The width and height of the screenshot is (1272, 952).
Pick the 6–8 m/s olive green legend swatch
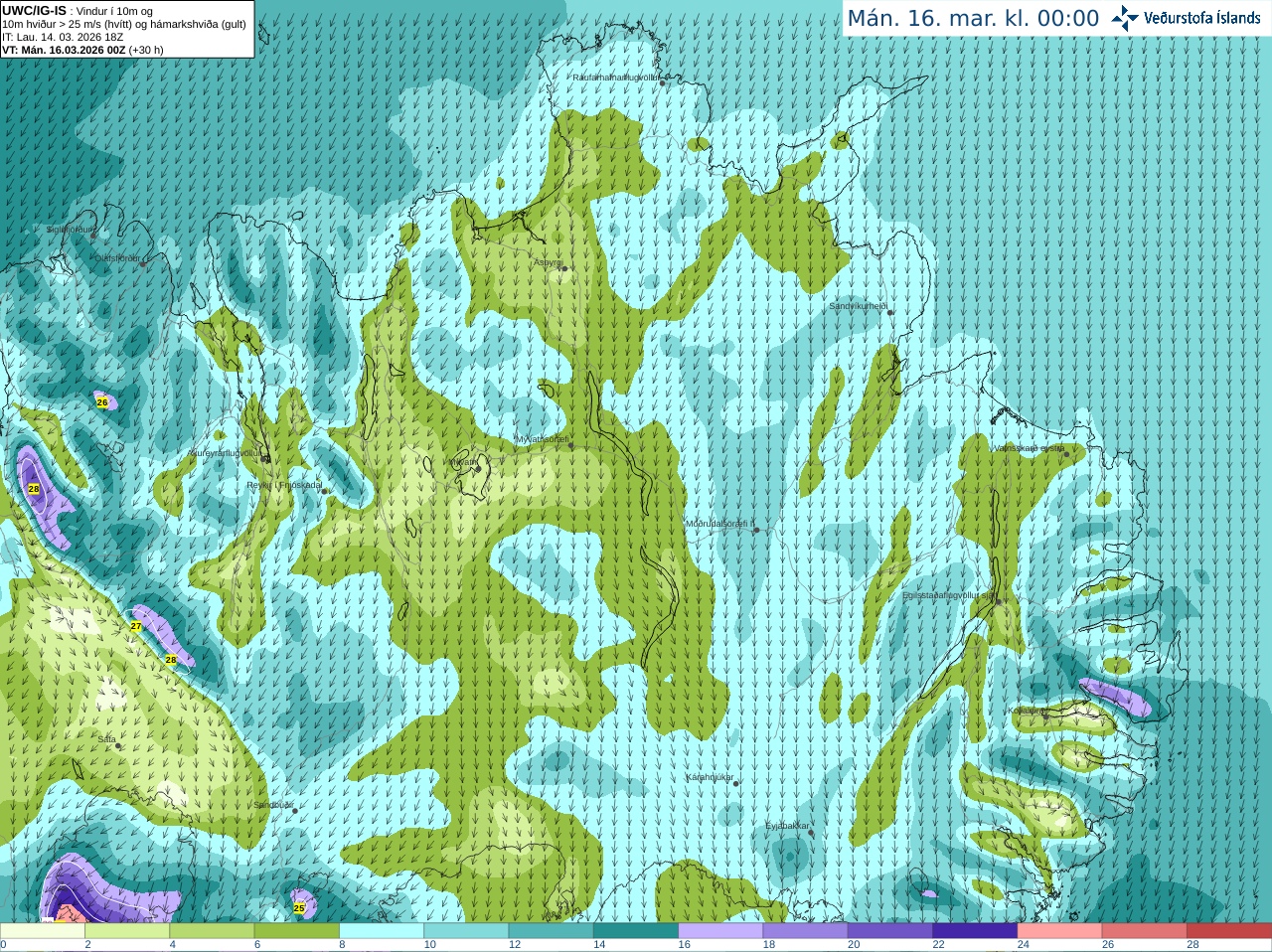[297, 931]
